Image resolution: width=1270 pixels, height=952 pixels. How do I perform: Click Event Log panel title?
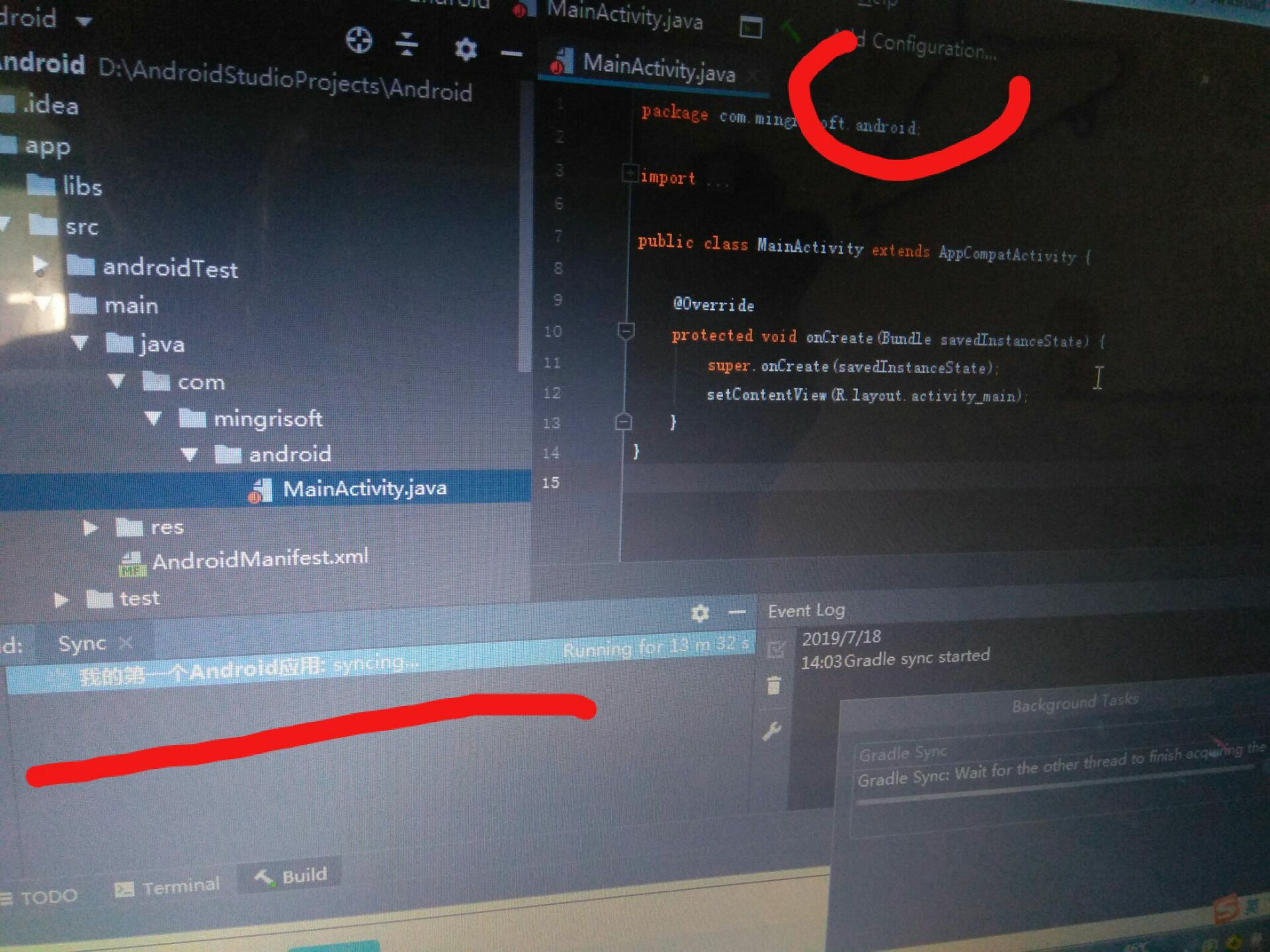[806, 610]
